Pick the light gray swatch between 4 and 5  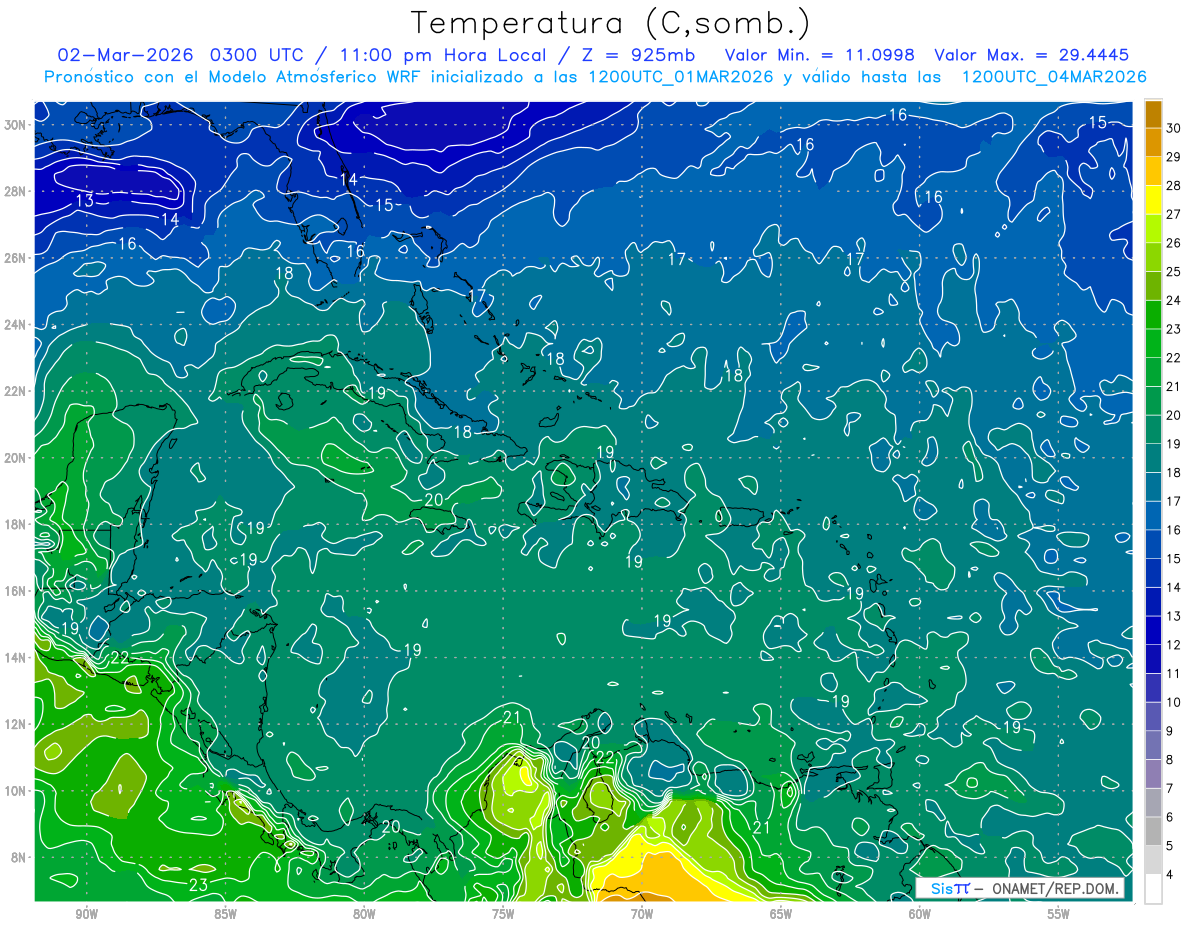(1154, 860)
